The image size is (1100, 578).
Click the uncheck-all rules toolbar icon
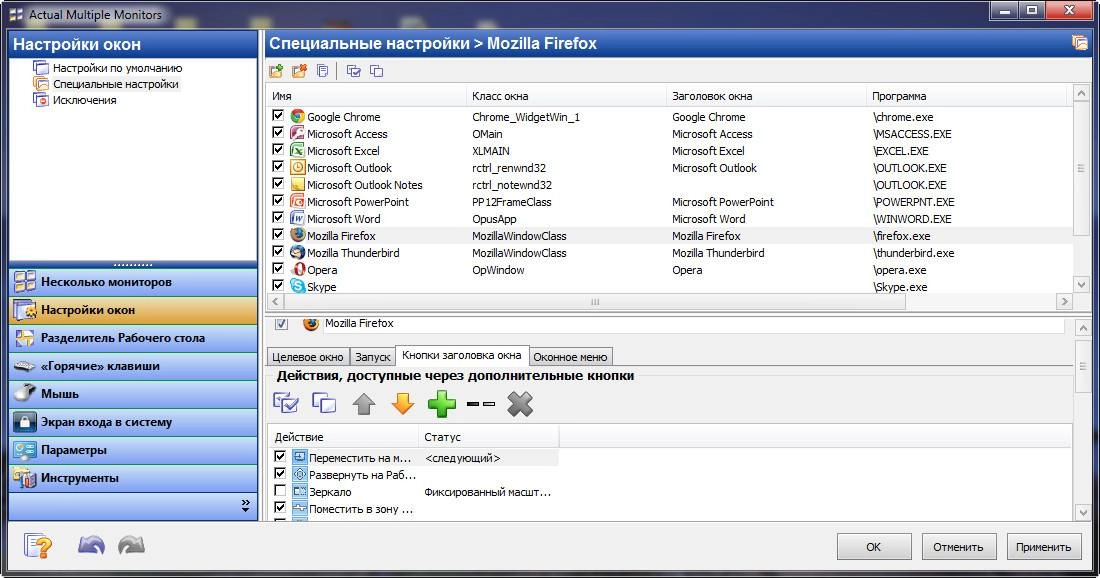tap(377, 71)
